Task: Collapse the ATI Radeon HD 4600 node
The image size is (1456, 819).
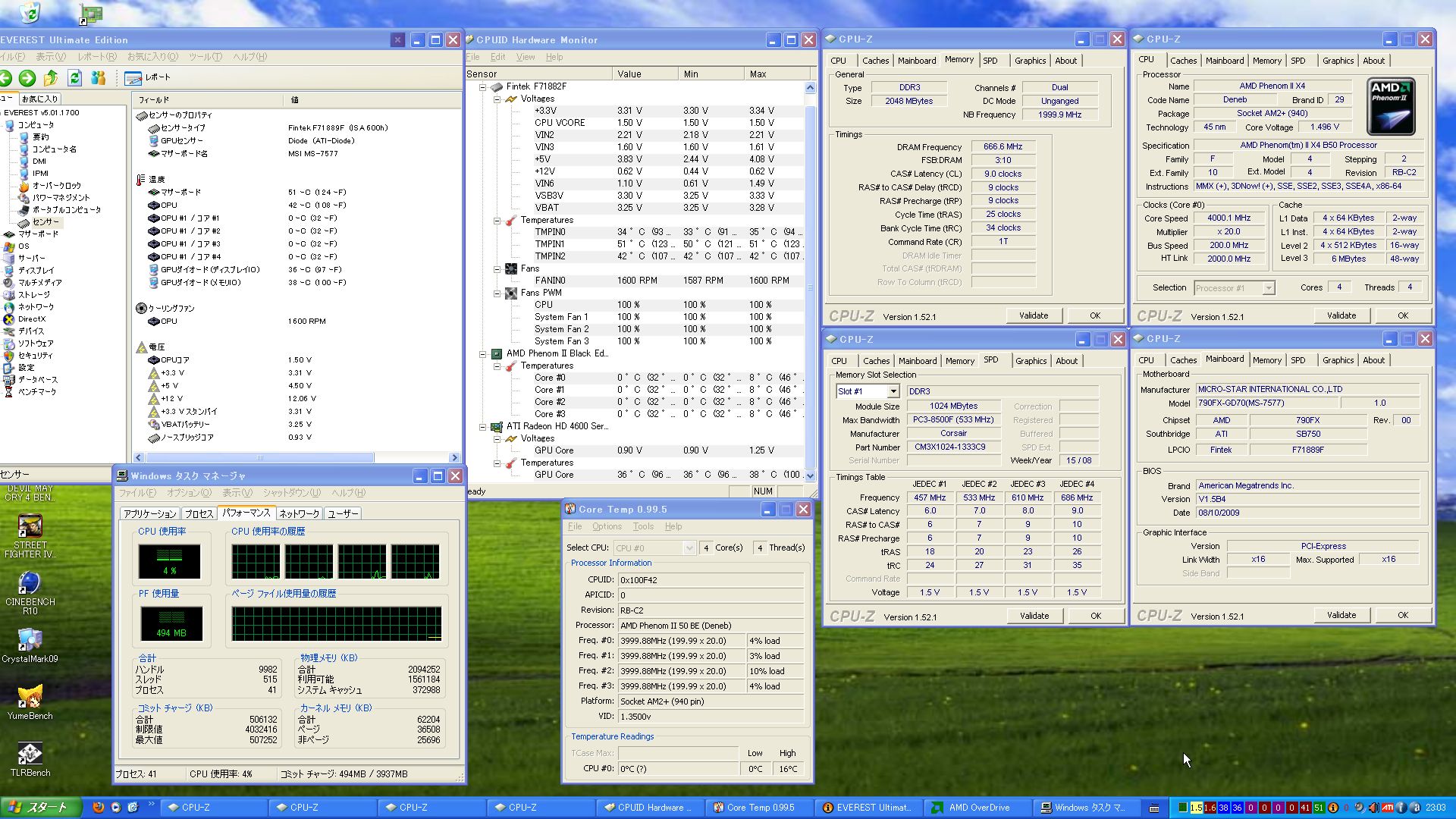Action: (x=483, y=426)
